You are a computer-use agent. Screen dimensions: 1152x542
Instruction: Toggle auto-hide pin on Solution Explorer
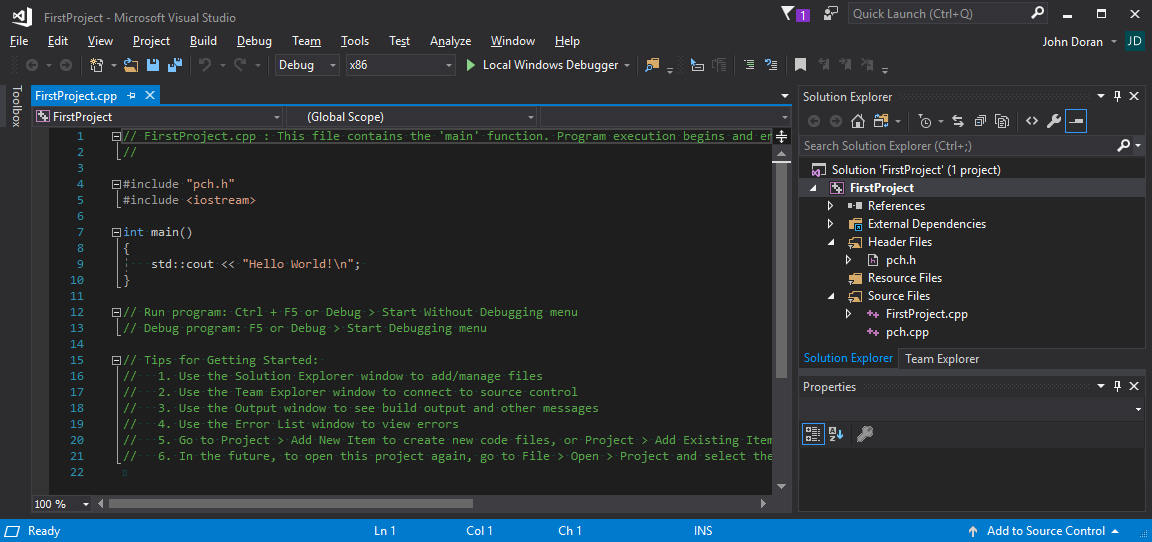(x=1117, y=96)
